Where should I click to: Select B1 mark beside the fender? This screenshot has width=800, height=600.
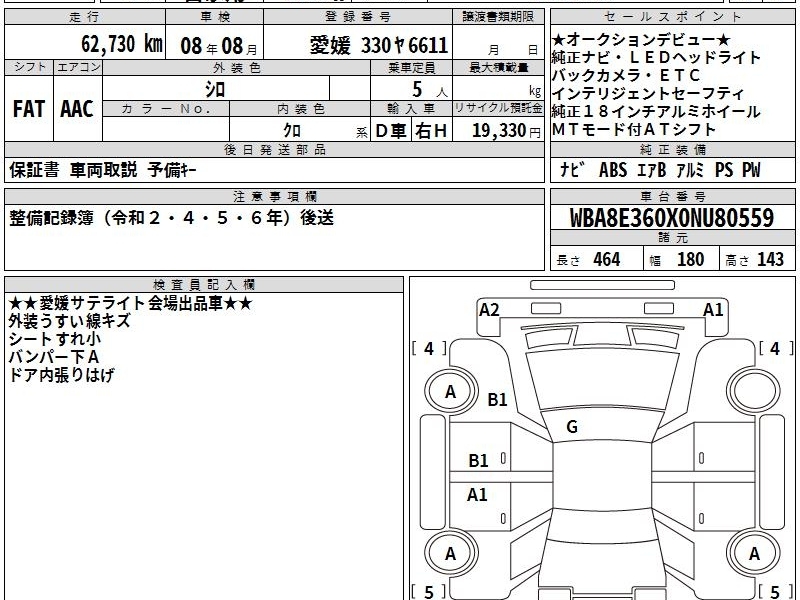click(497, 399)
